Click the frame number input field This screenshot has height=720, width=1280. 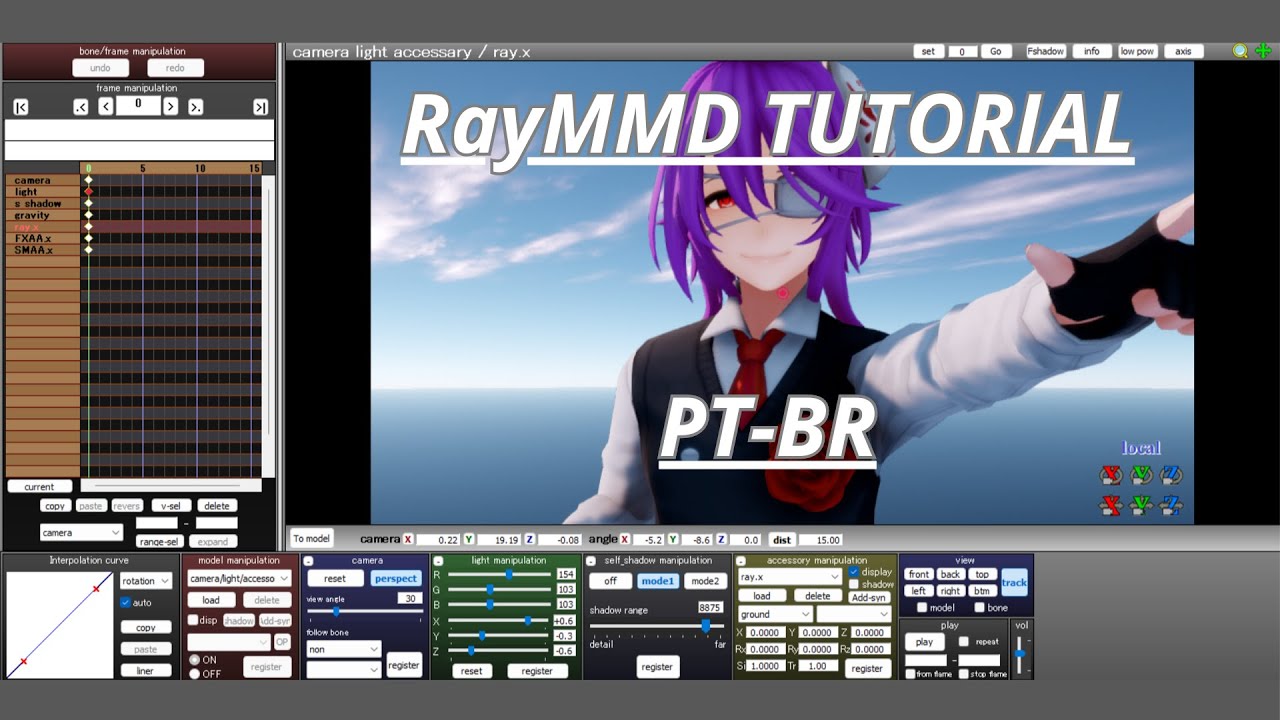138,105
